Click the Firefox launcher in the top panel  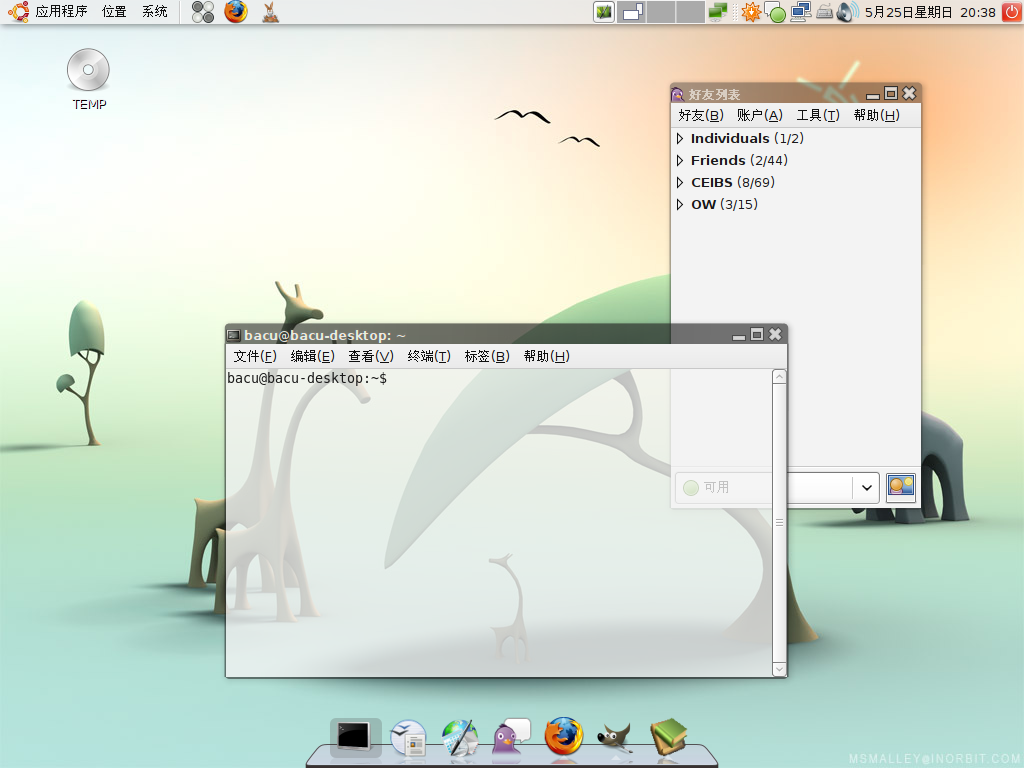point(236,12)
